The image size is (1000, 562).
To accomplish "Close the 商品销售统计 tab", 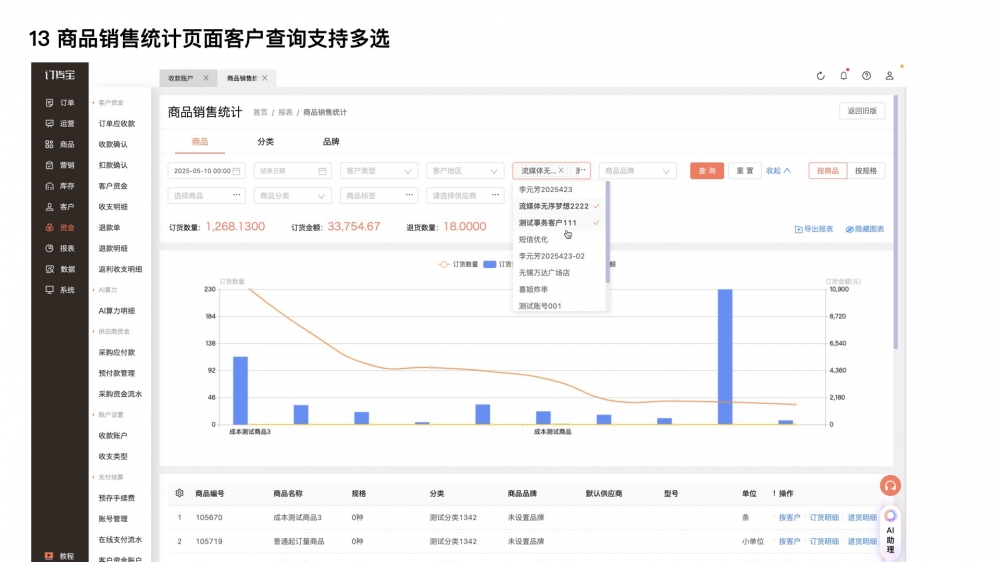I will coord(265,78).
